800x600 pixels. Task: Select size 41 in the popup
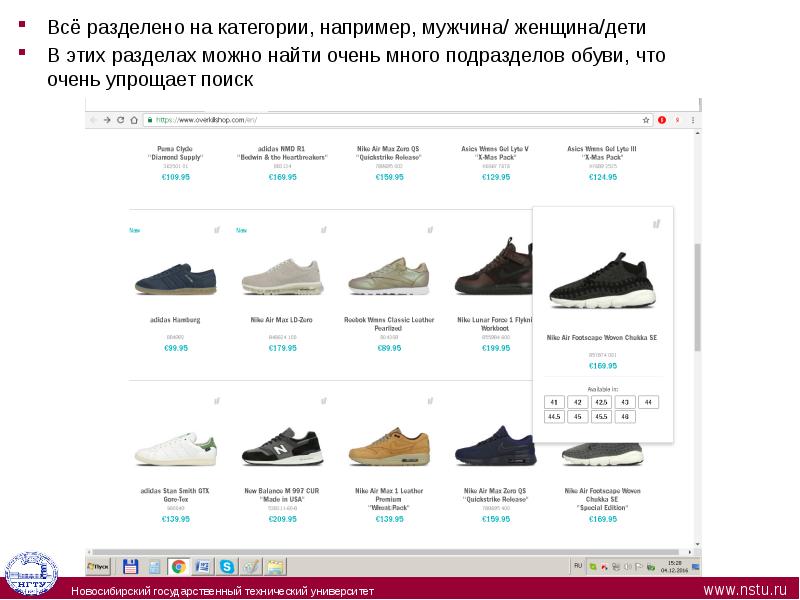point(554,402)
